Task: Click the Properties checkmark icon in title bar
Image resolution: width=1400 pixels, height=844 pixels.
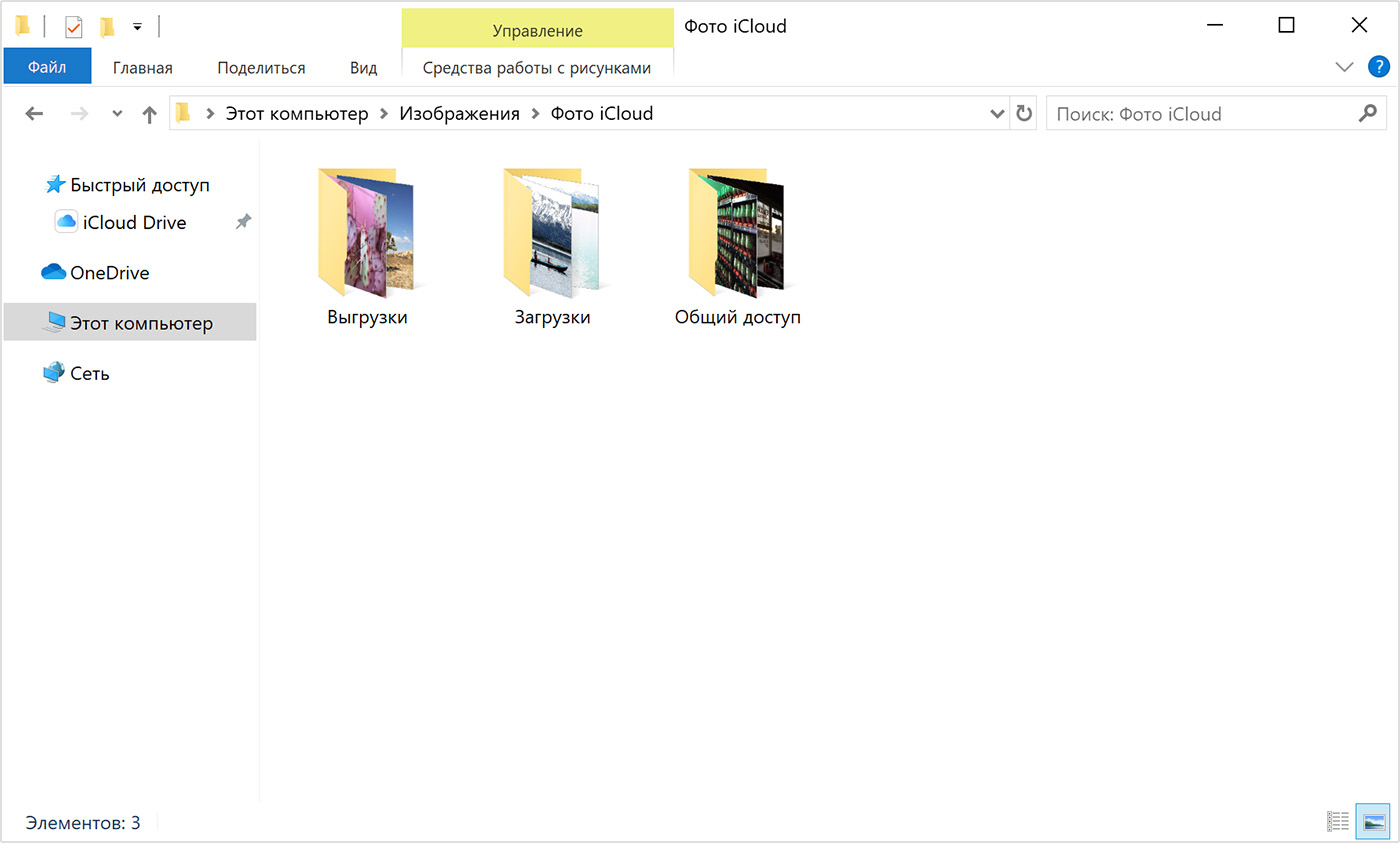Action: [x=73, y=26]
